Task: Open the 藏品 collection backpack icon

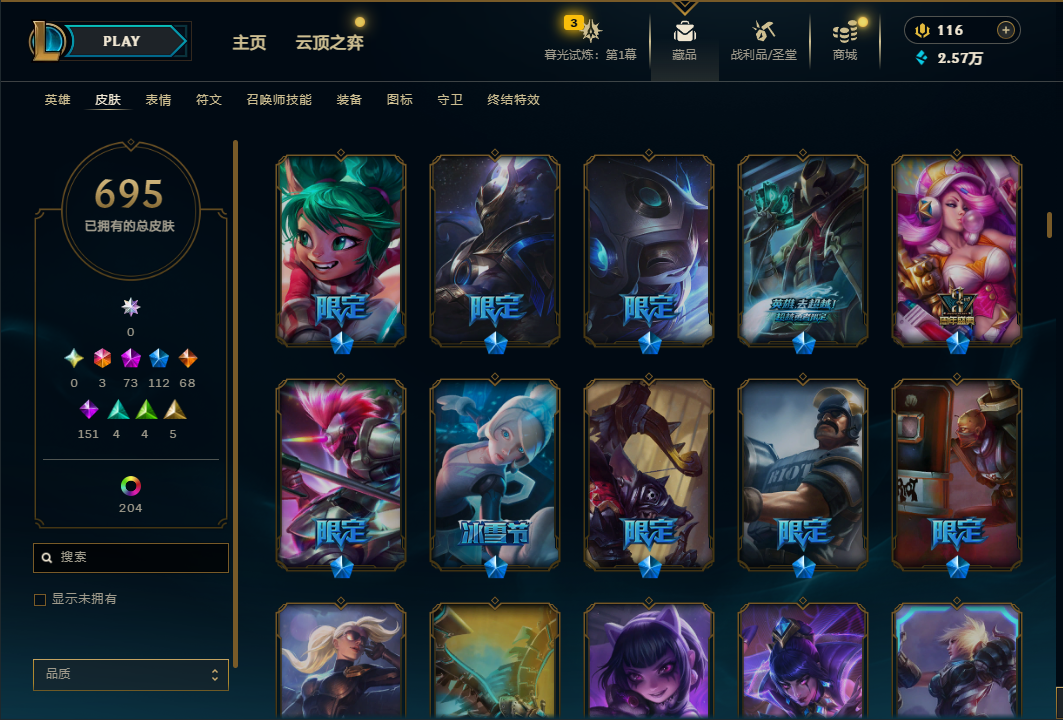Action: pyautogui.click(x=684, y=31)
